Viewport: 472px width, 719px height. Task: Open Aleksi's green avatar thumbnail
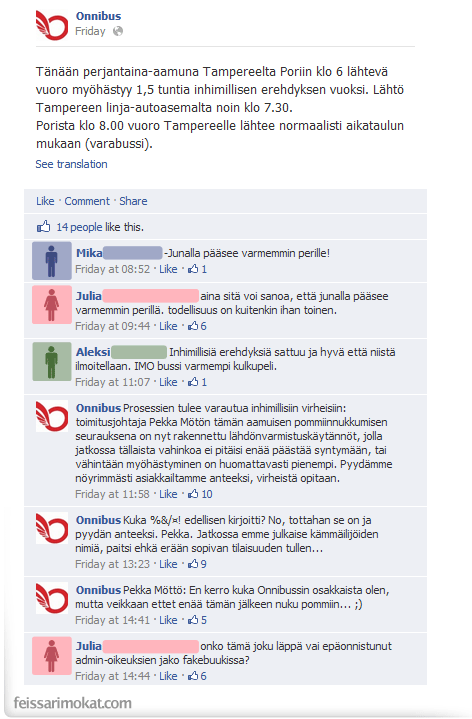(x=52, y=361)
